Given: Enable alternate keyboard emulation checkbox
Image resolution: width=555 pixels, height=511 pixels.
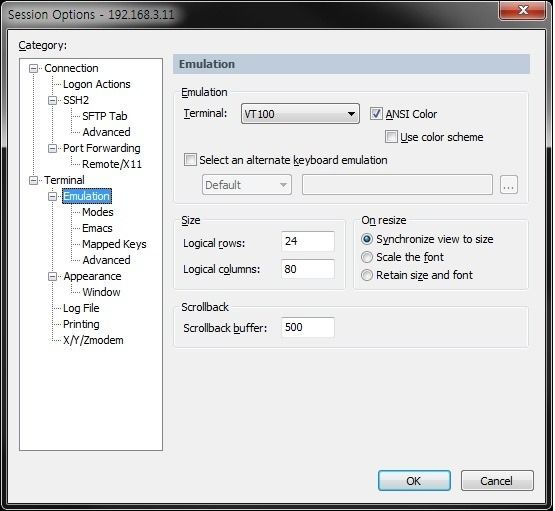Looking at the screenshot, I should coord(190,160).
